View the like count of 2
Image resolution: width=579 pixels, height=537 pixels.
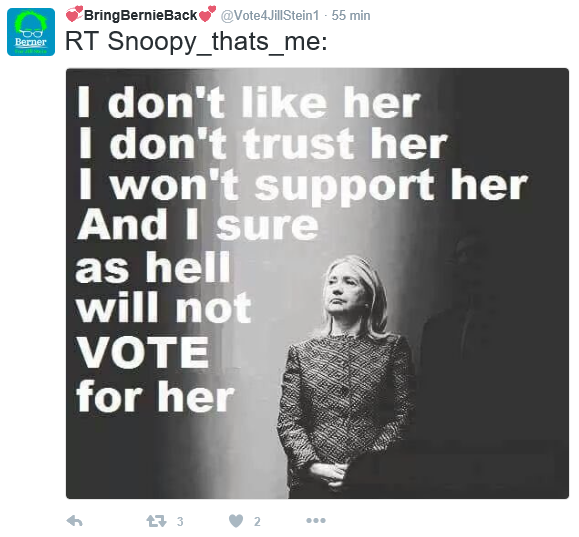pos(257,521)
